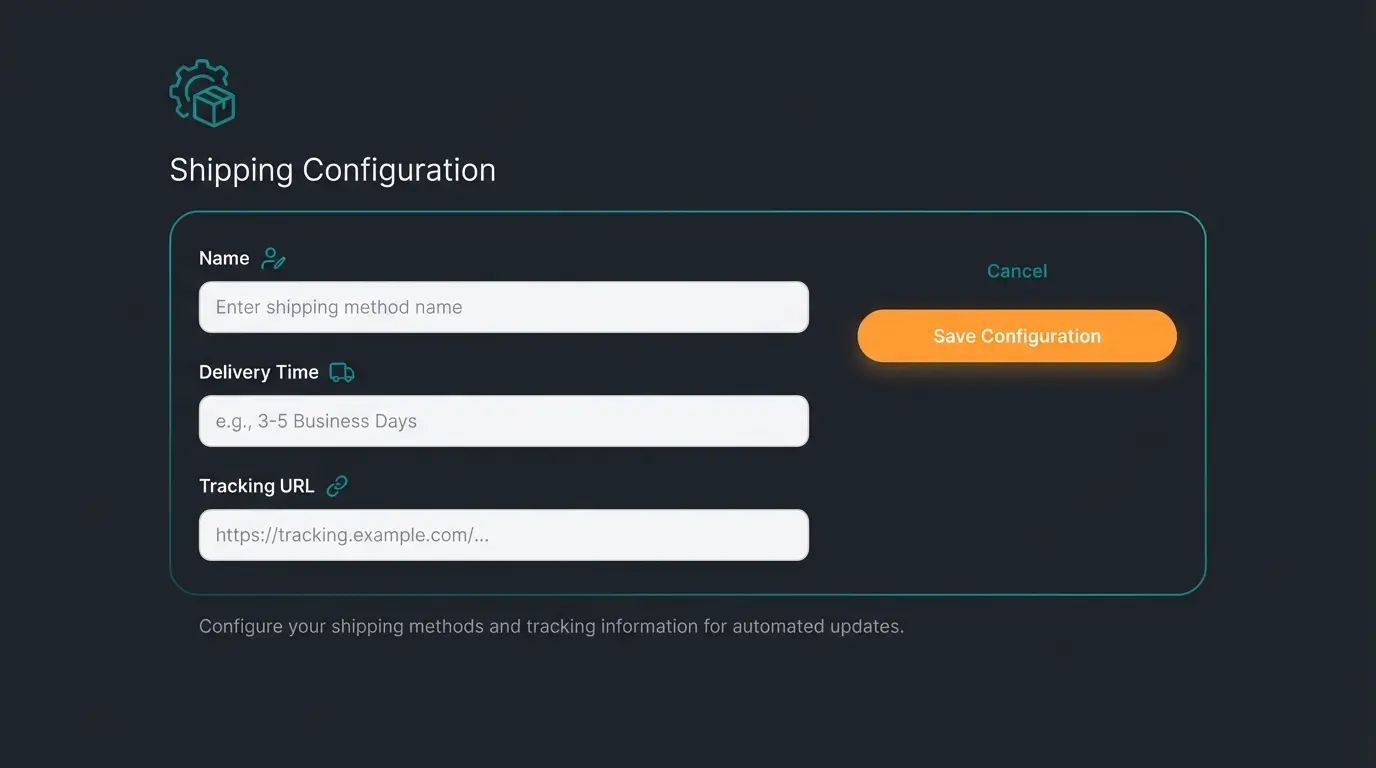The image size is (1376, 768).
Task: Select the chain link icon near Tracking URL
Action: pos(336,485)
